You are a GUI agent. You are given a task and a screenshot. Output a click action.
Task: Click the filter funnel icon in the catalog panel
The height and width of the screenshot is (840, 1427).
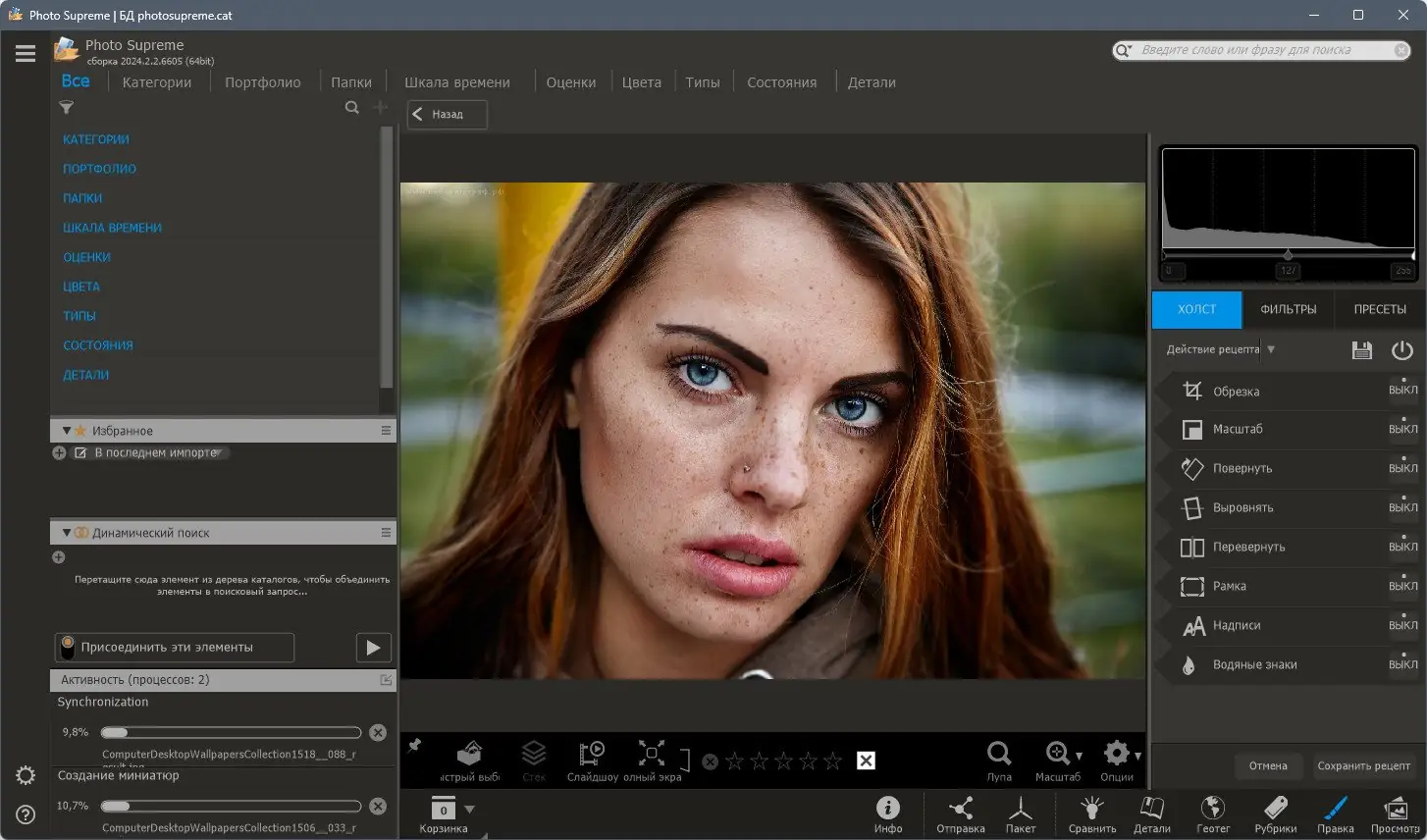point(67,108)
